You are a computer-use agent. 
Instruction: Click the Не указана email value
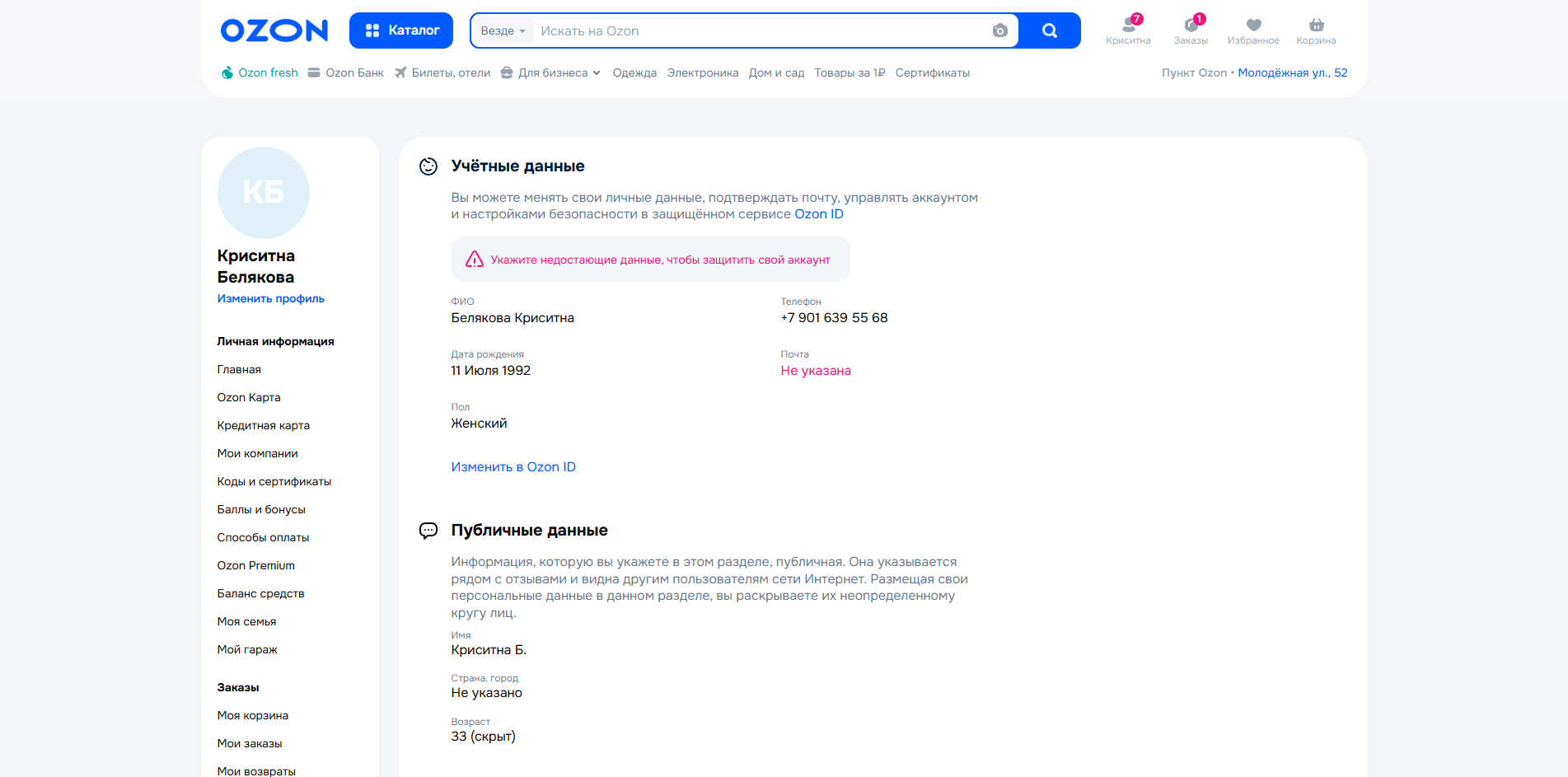coord(816,371)
